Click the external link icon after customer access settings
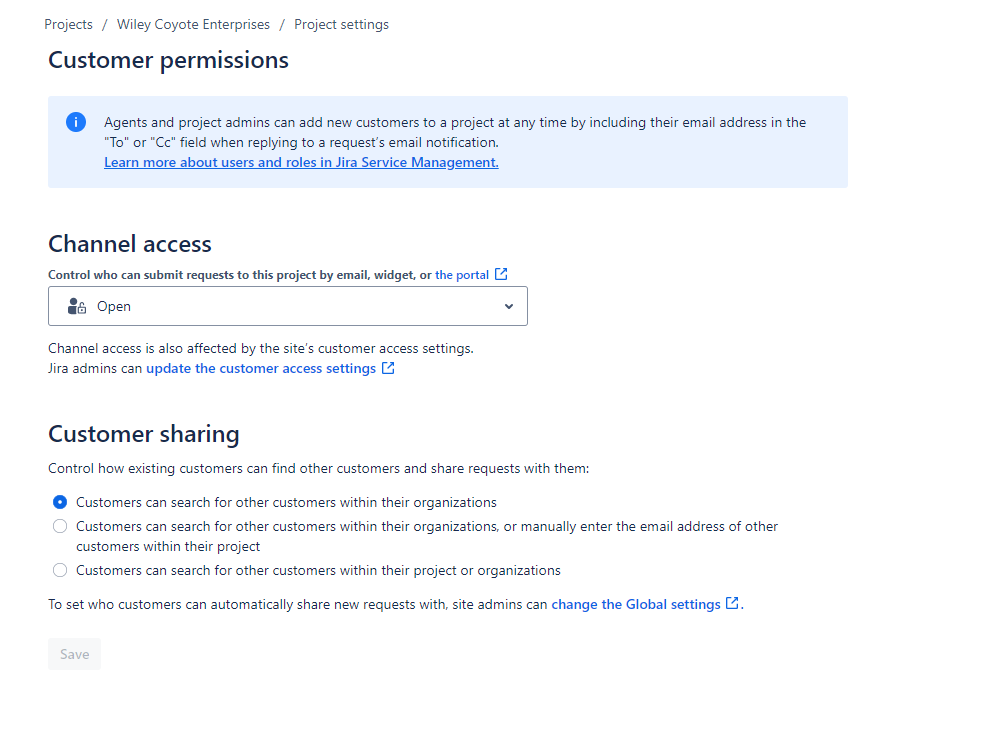This screenshot has width=997, height=738. click(x=388, y=368)
